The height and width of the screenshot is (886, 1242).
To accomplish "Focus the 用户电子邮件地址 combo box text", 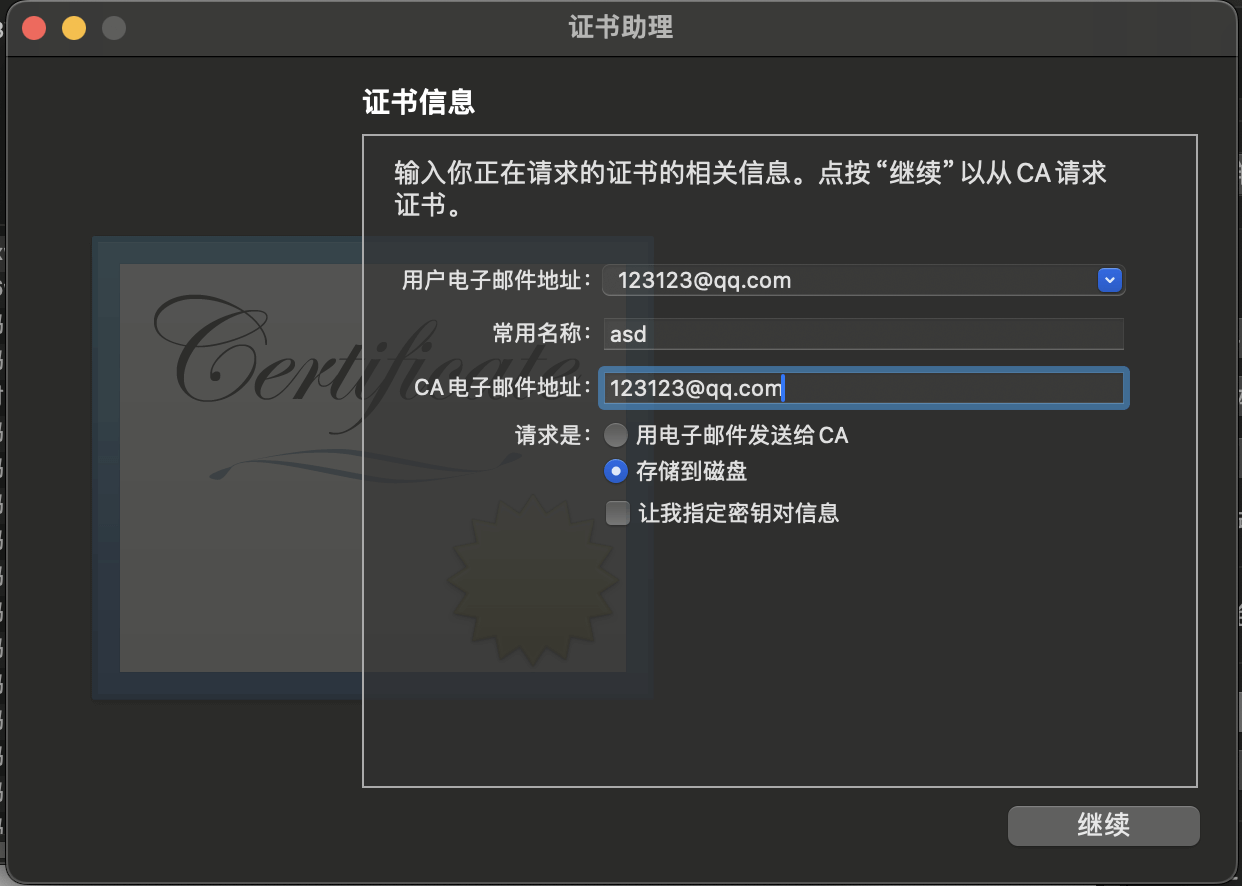I will (850, 280).
